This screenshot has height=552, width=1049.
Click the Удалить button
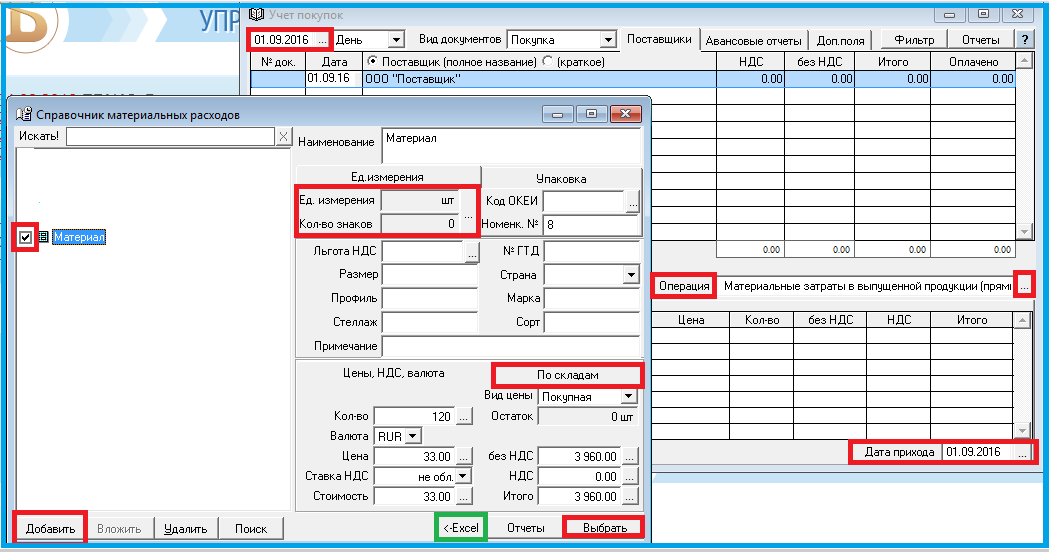pyautogui.click(x=186, y=529)
